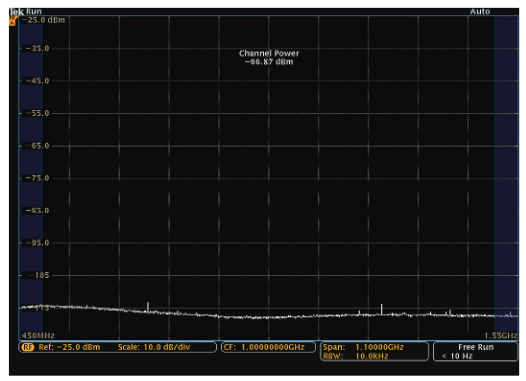Image resolution: width=526 pixels, height=381 pixels.
Task: Click the Auto trigger mode label
Action: coord(480,11)
